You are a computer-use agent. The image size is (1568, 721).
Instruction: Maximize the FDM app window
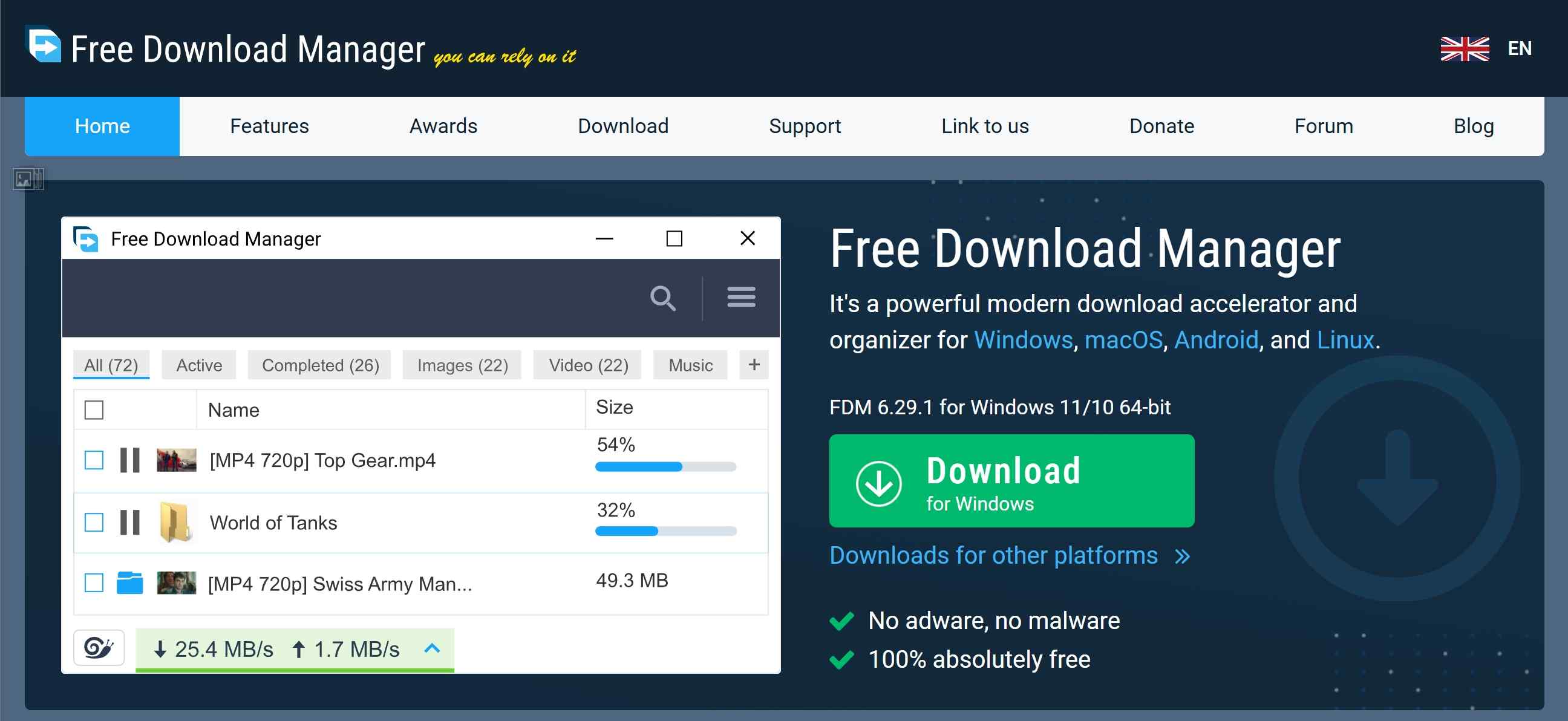click(674, 238)
